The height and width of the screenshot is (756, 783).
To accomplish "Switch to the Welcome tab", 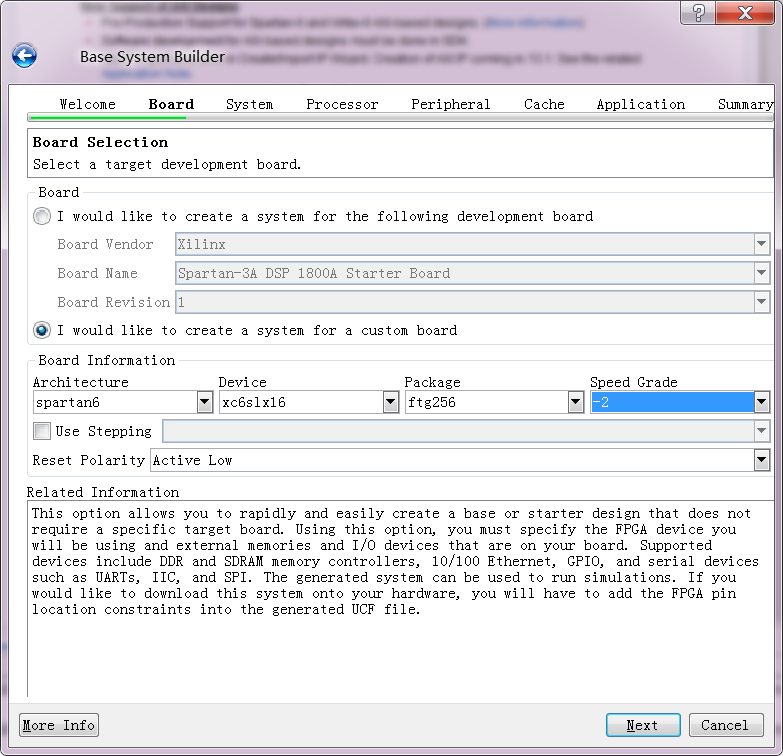I will (x=87, y=104).
